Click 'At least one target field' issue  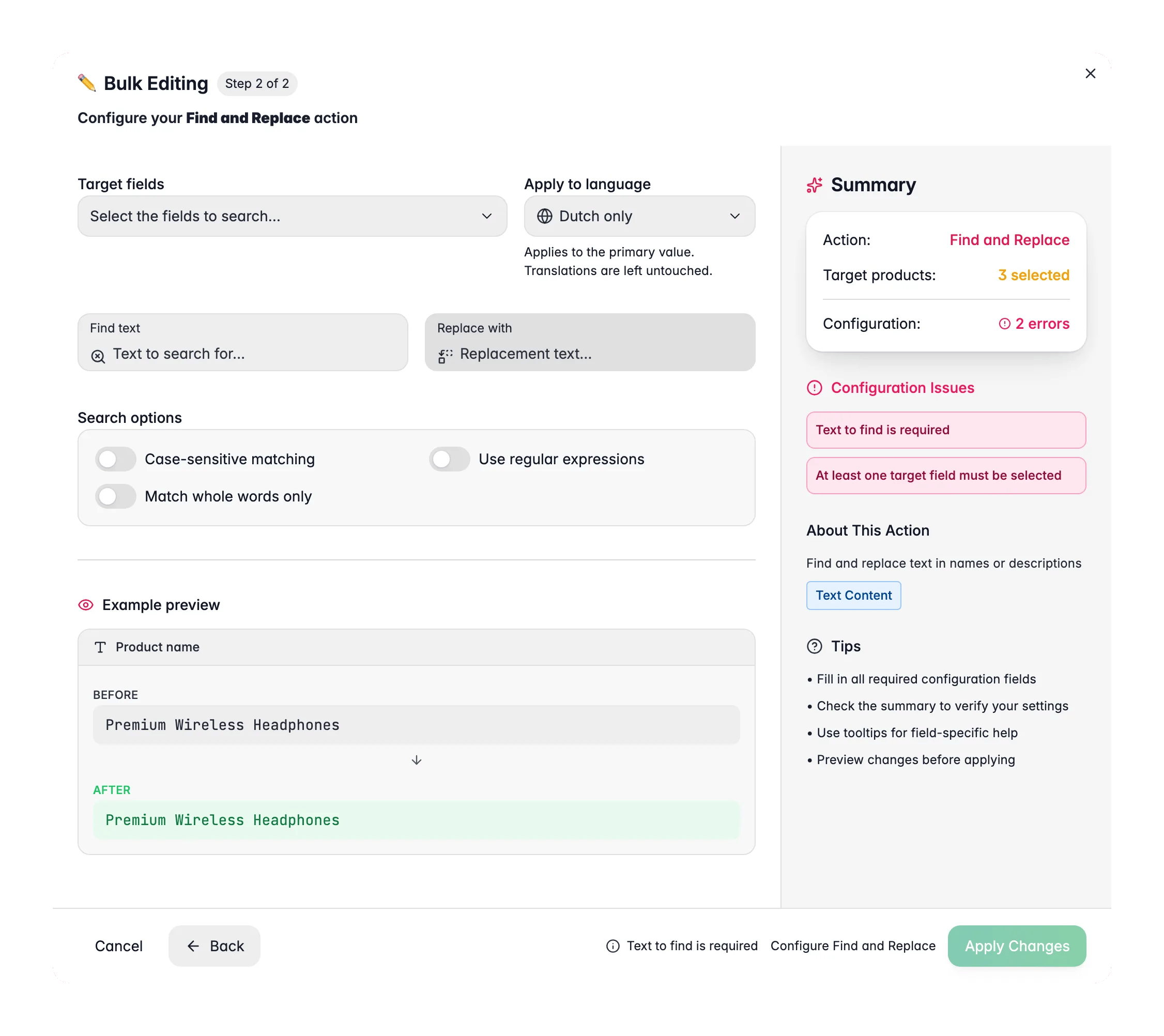tap(946, 476)
